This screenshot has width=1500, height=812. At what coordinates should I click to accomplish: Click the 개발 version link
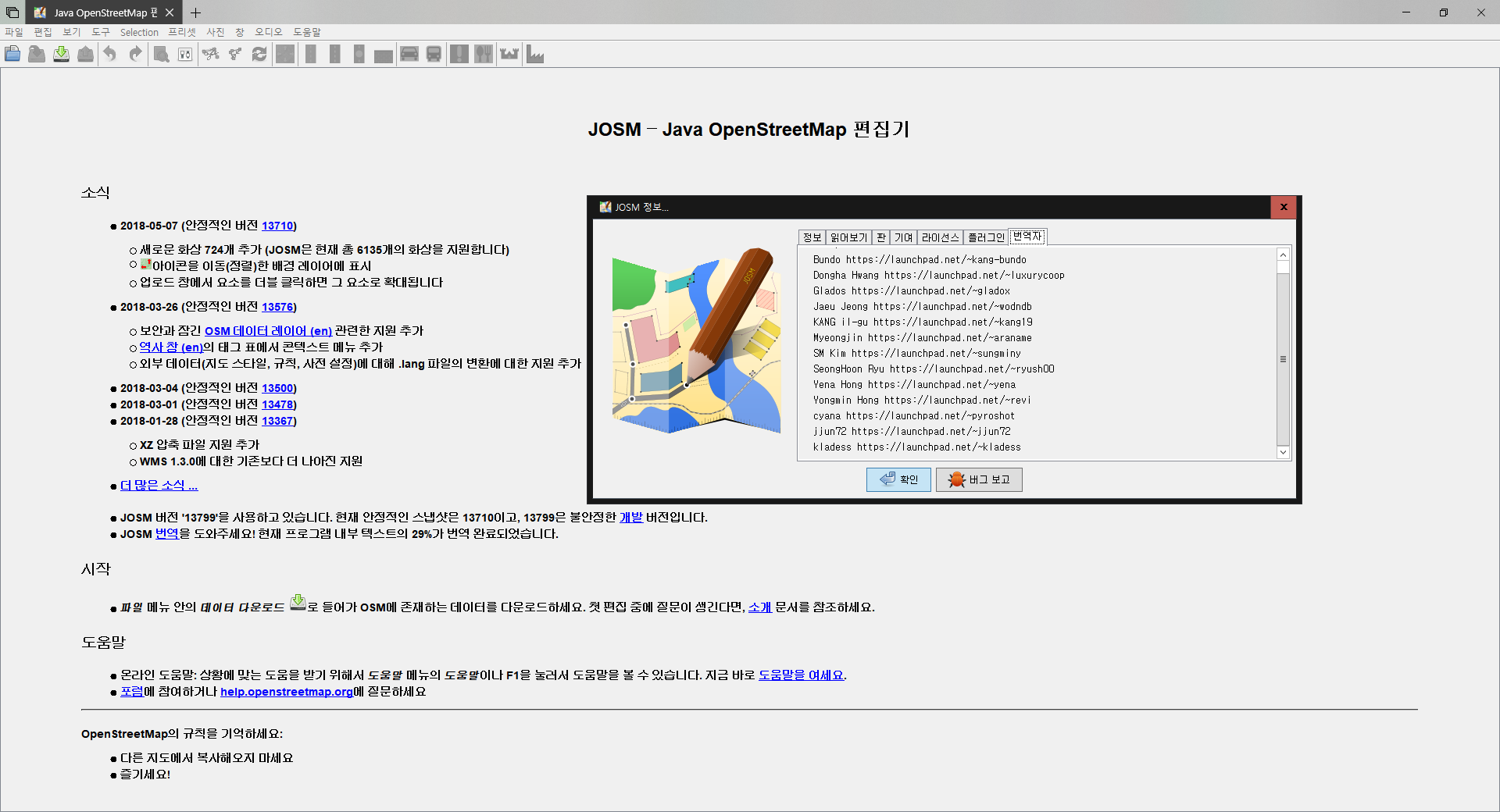coord(631,518)
